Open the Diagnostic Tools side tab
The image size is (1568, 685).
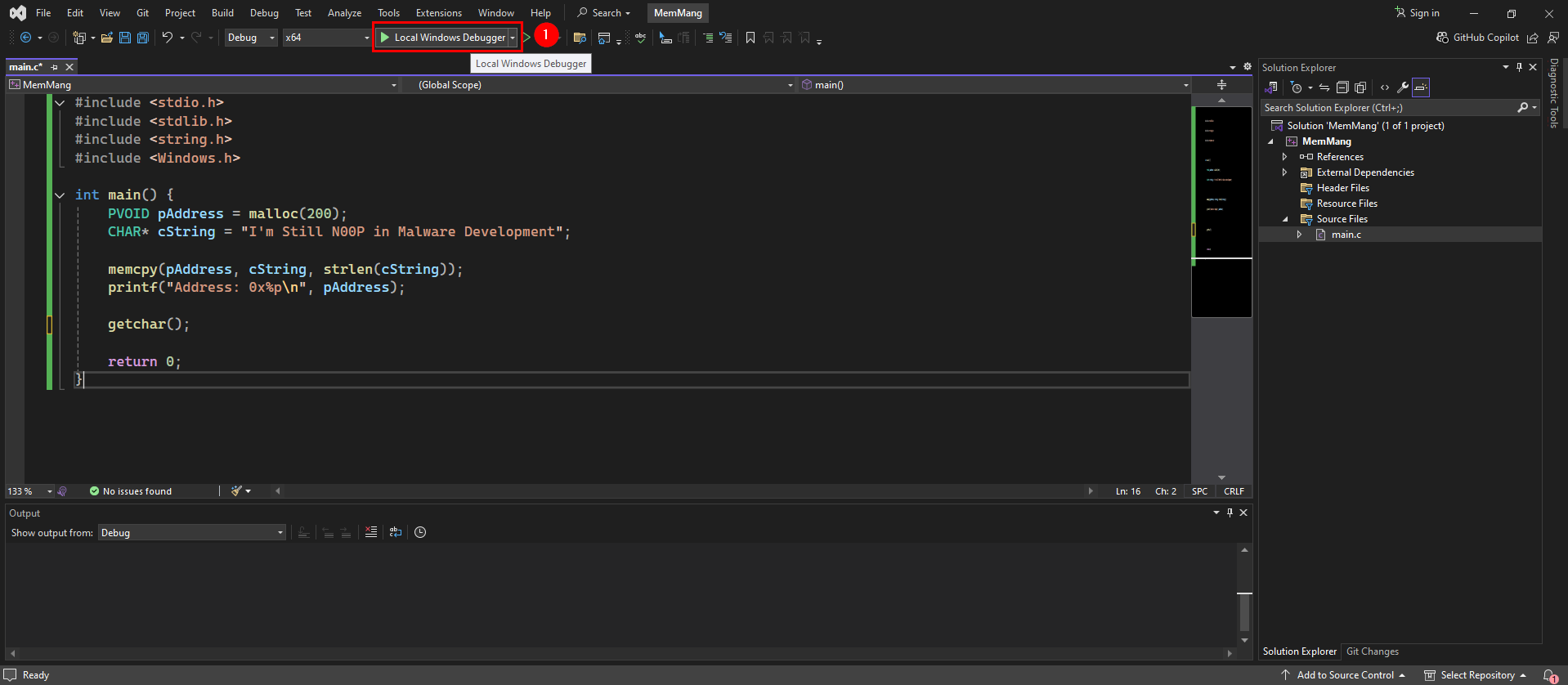click(1554, 93)
